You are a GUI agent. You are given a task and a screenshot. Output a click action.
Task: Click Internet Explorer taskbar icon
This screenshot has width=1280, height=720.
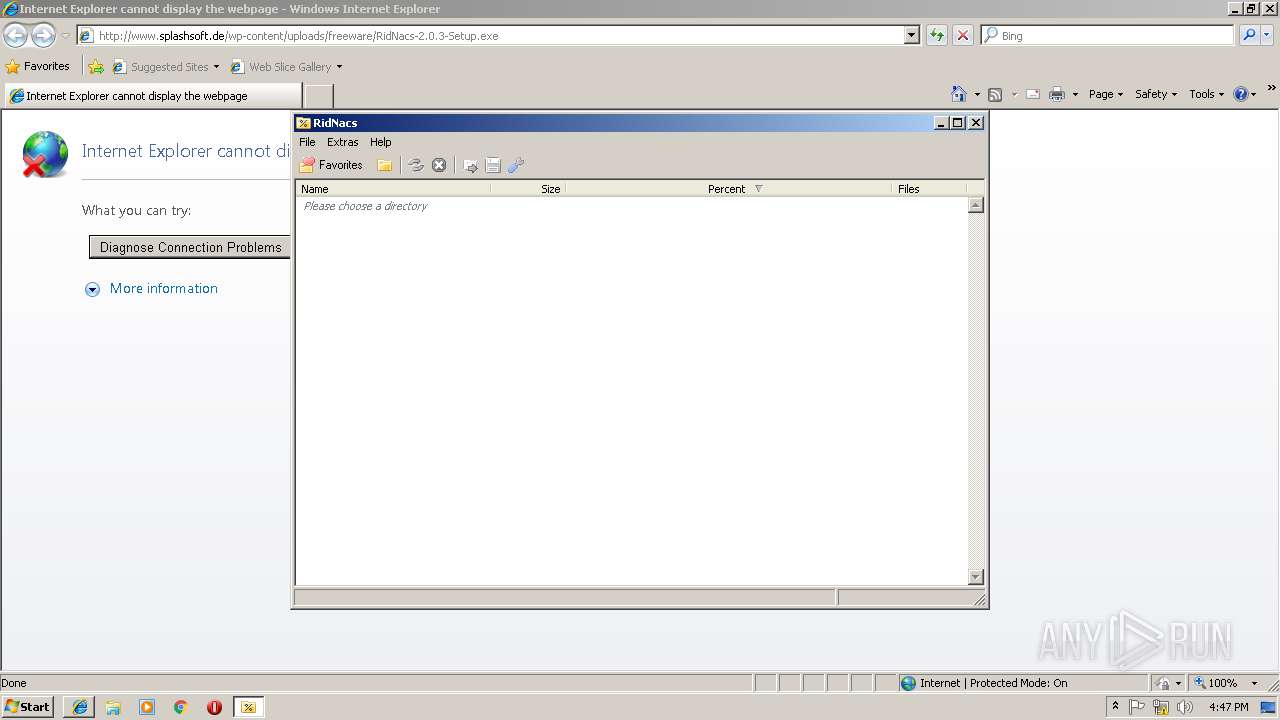(x=80, y=707)
